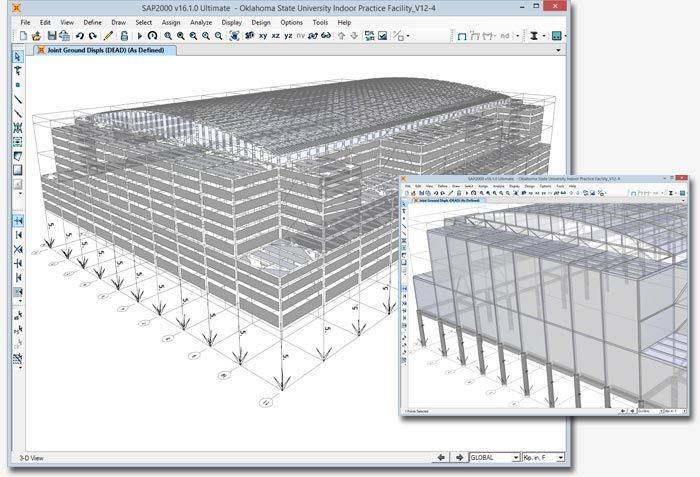Open dropdown next to I-beam design icon
Screen dimensions: 700x477
coord(544,36)
